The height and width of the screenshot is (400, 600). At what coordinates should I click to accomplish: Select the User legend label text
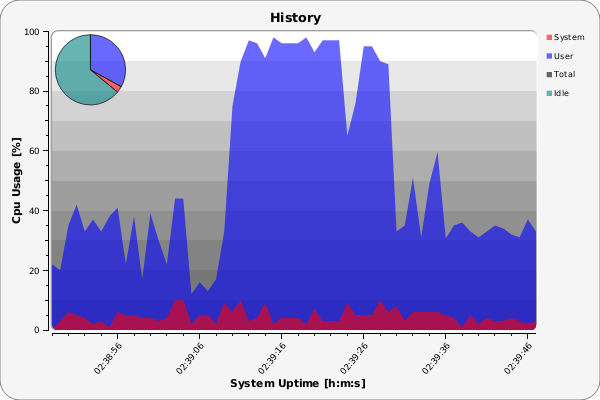pos(563,56)
